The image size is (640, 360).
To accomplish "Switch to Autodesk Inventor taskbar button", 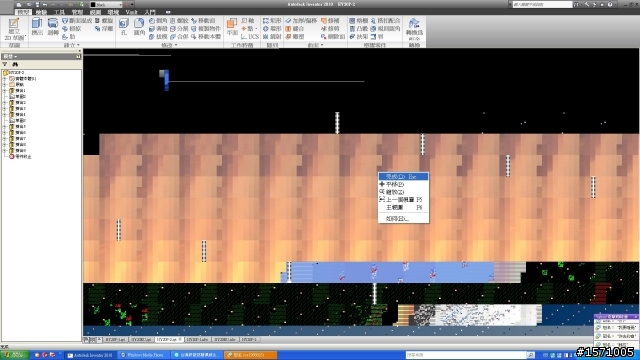I will point(90,355).
